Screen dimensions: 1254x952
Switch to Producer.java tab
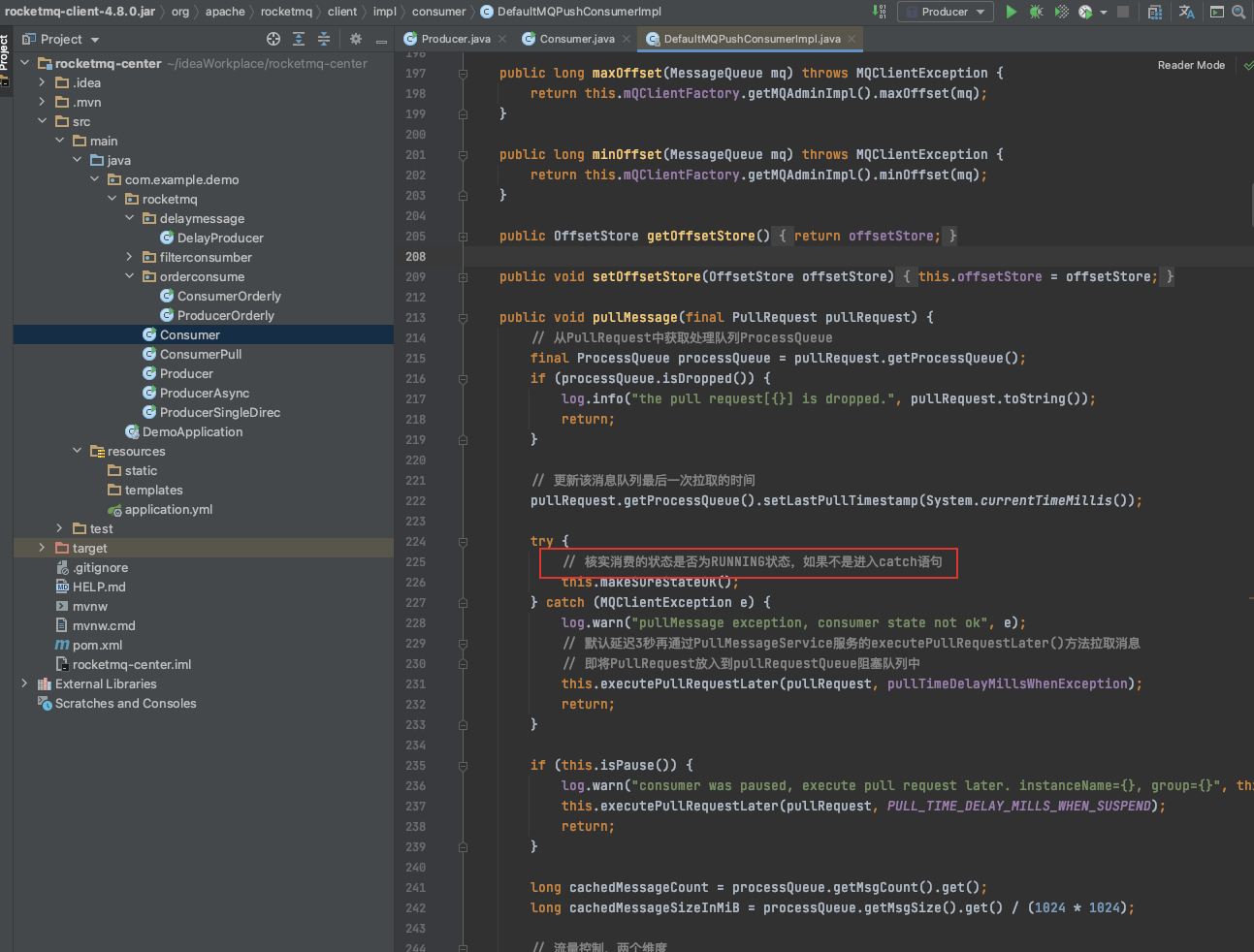point(456,39)
